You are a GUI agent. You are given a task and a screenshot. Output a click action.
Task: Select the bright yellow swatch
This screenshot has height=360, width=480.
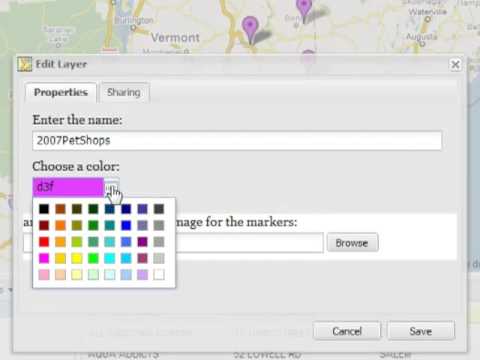(77, 258)
